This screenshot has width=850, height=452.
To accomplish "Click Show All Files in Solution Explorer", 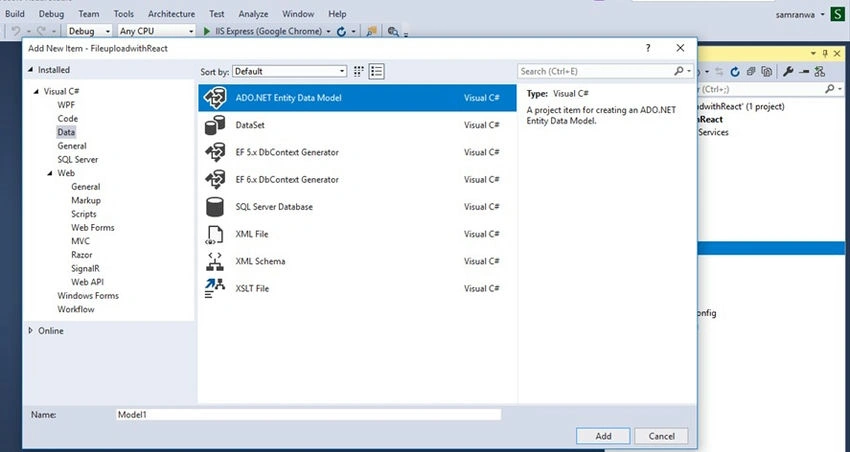I will tap(767, 72).
